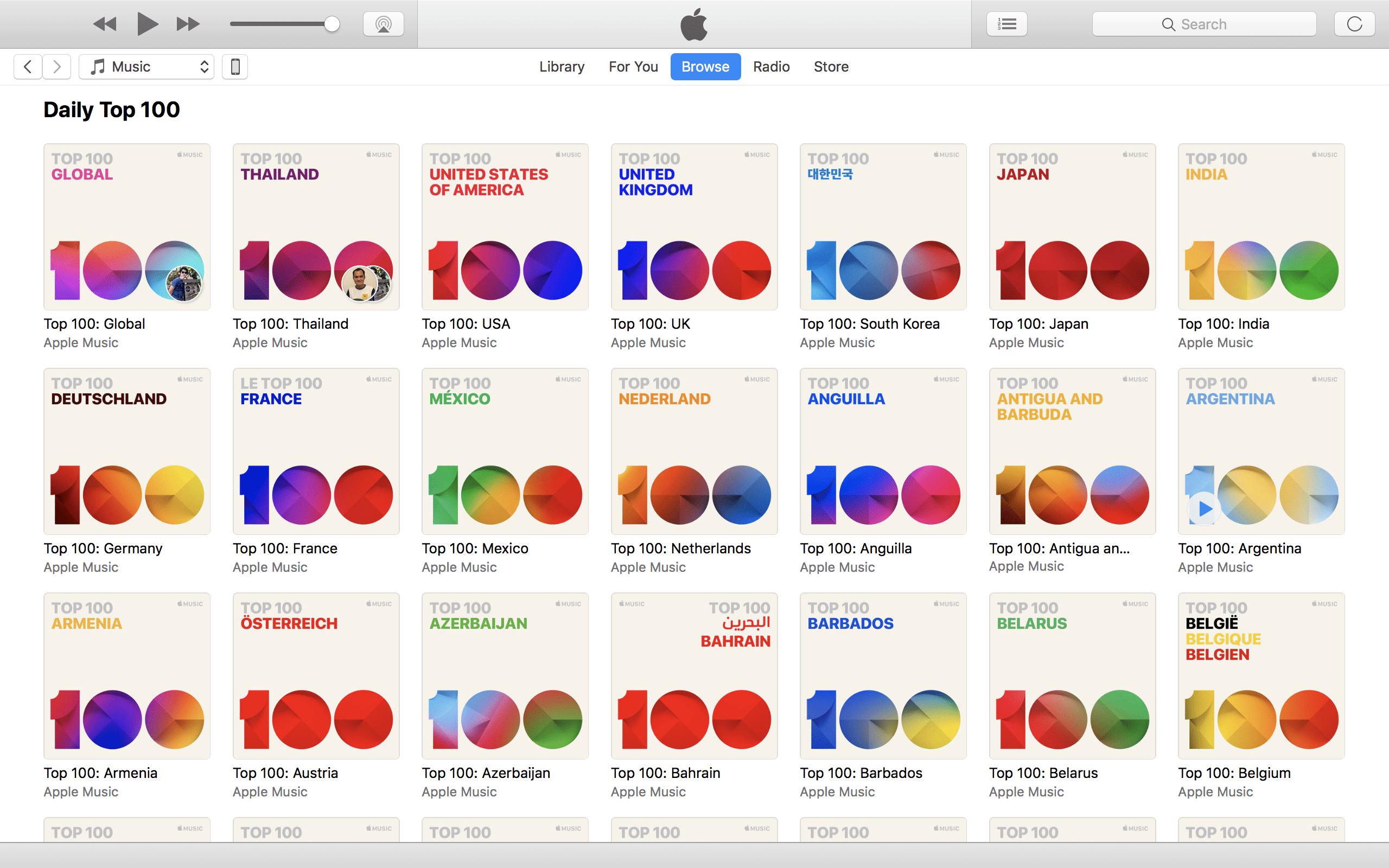The height and width of the screenshot is (868, 1389).
Task: Click the Search field
Action: (x=1204, y=24)
